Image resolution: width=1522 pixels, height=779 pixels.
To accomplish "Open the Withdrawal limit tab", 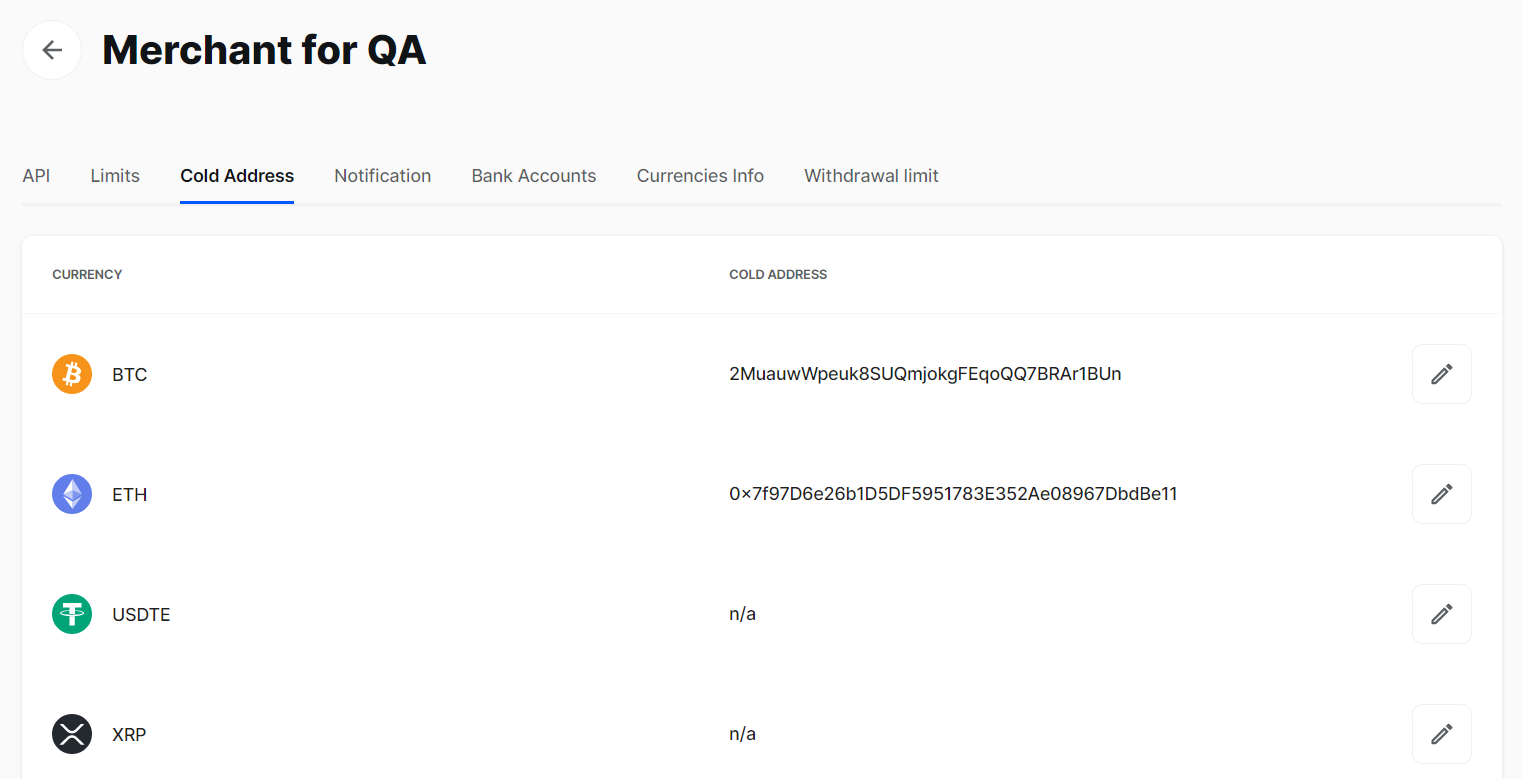I will point(871,176).
